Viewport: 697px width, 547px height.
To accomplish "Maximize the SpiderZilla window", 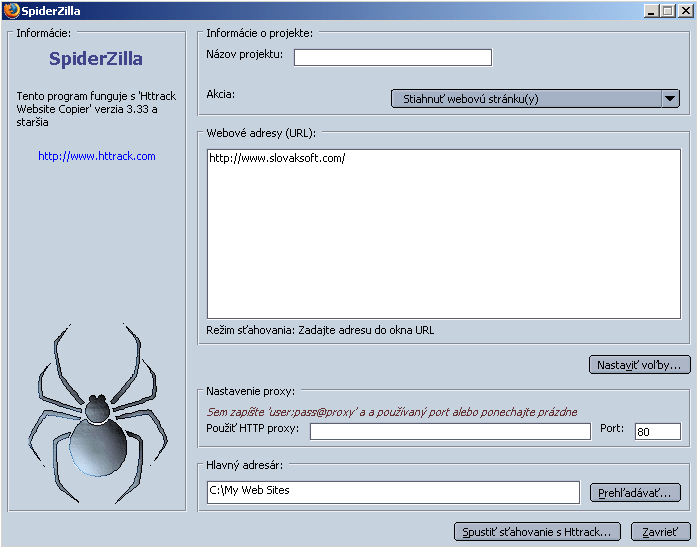I will click(x=668, y=11).
